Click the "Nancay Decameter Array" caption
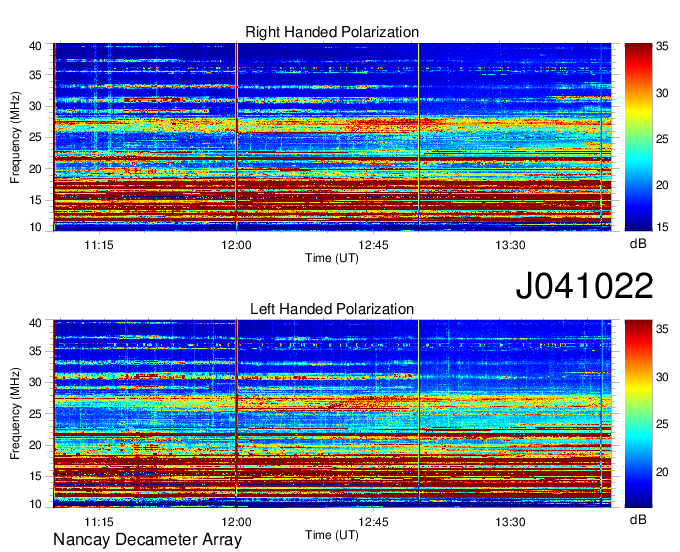Image resolution: width=680 pixels, height=552 pixels. tap(147, 540)
